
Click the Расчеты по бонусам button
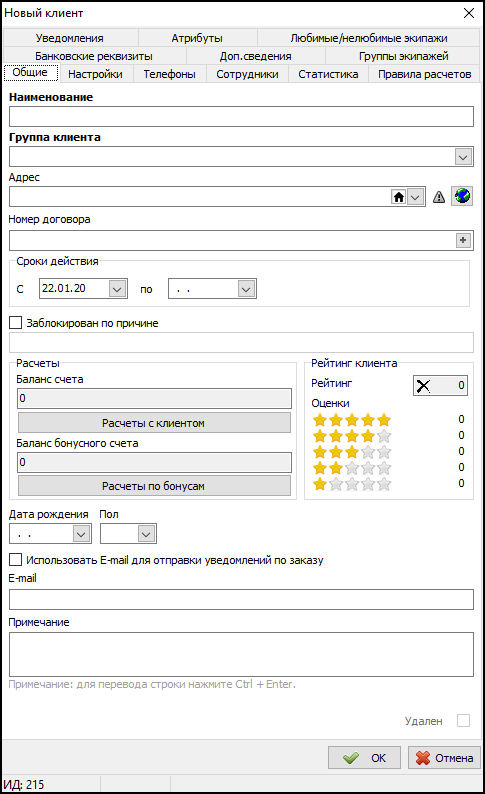click(x=154, y=486)
